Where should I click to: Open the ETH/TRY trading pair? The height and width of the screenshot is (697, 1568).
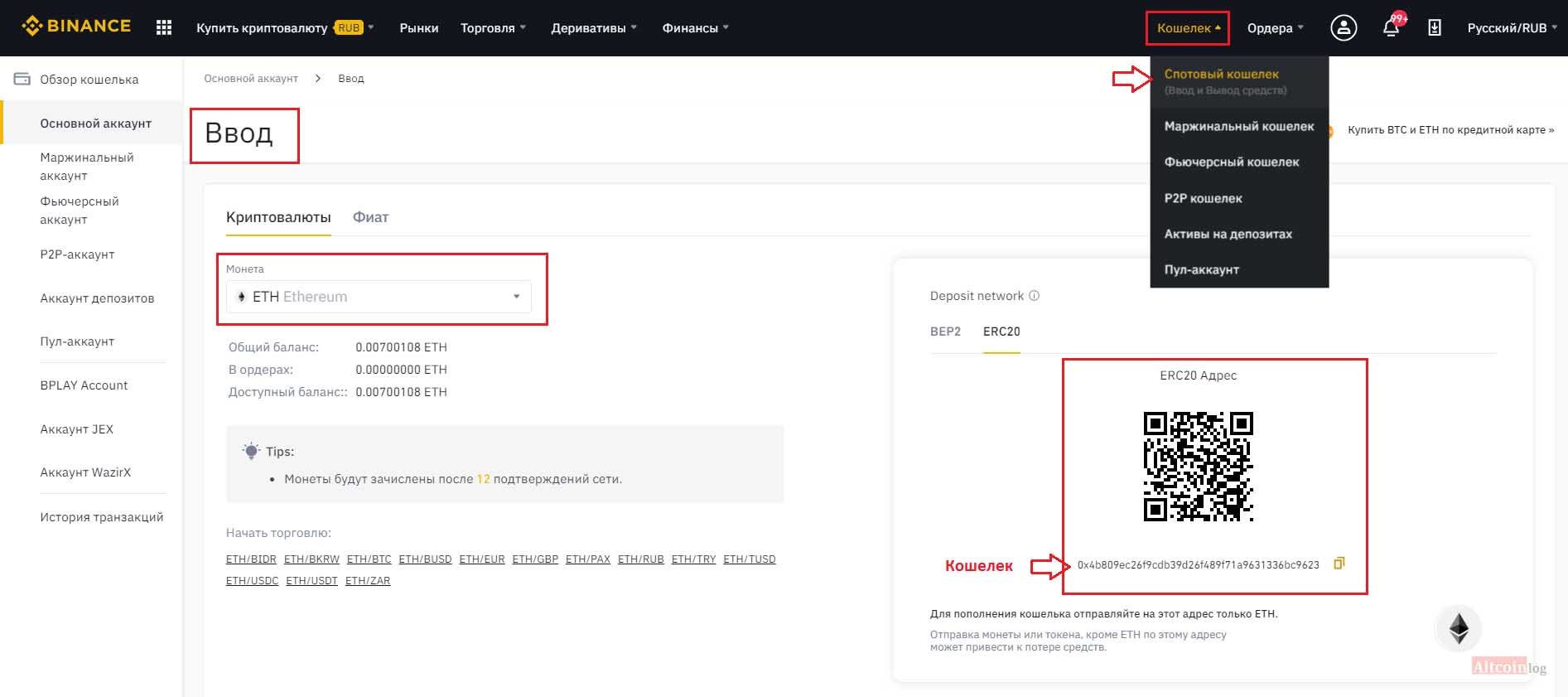click(693, 559)
